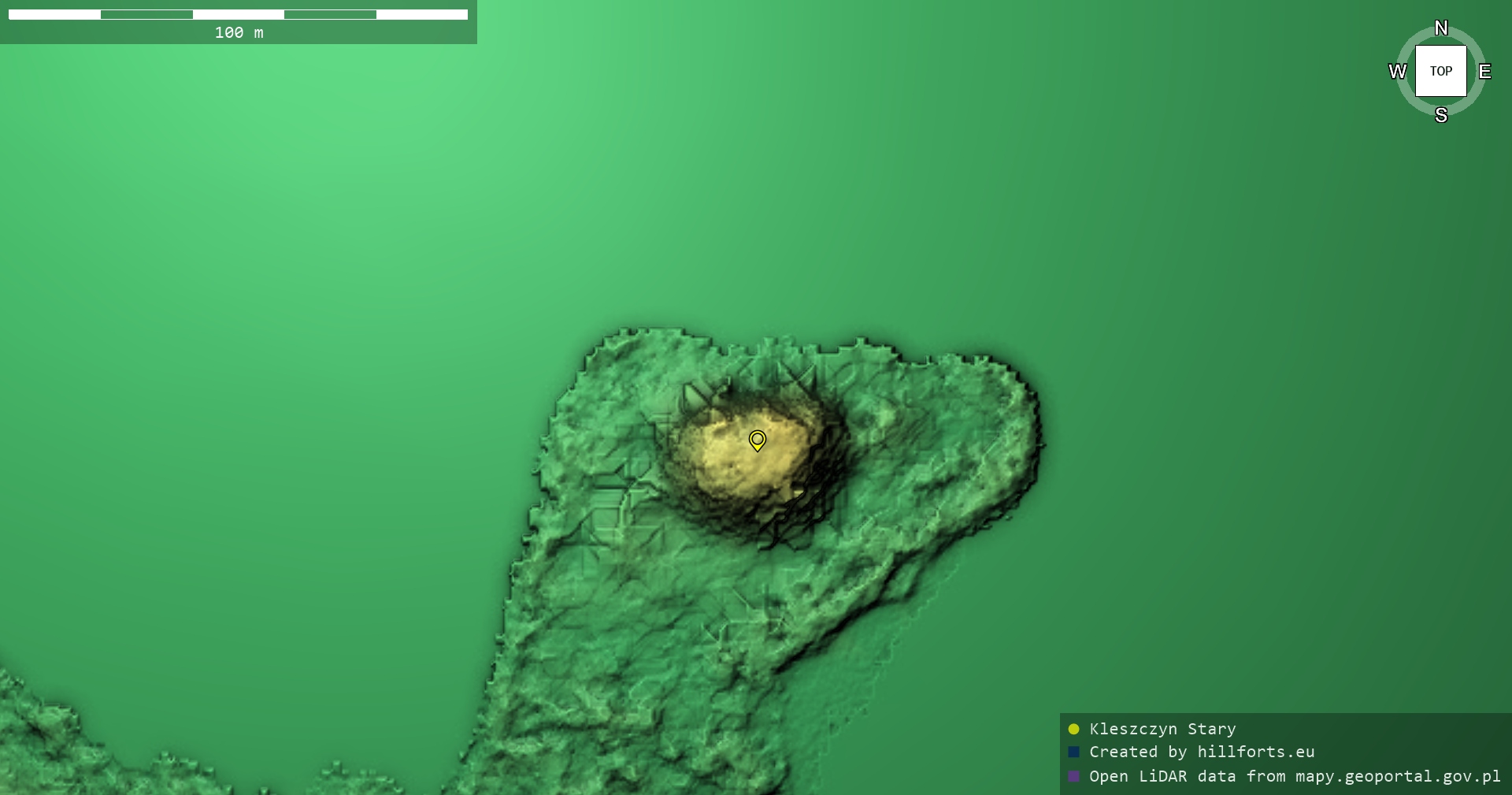The width and height of the screenshot is (1512, 795).
Task: Select the Kleszczyn Stary legend label
Action: point(1162,729)
